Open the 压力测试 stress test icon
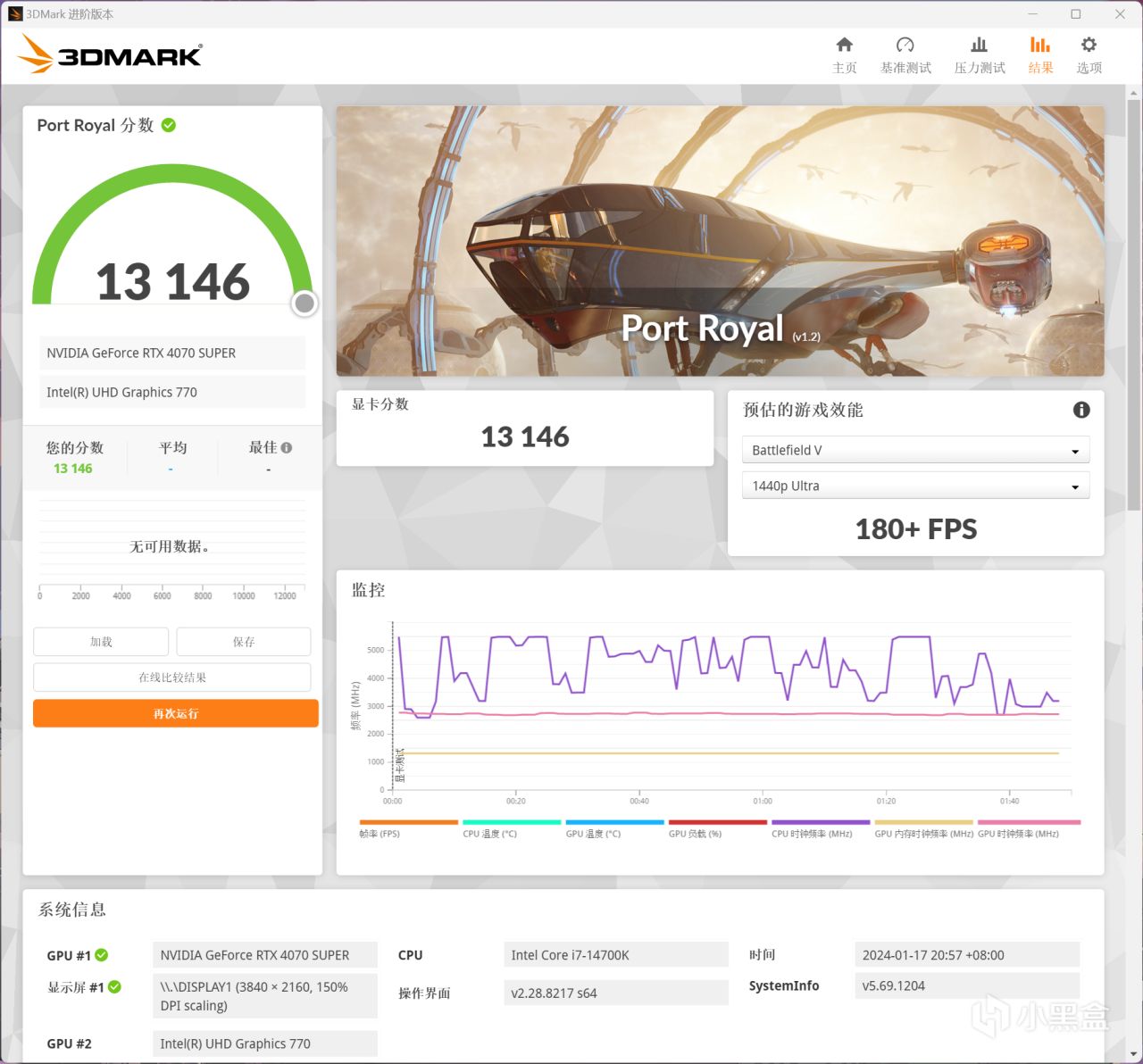Screen dimensions: 1143x1064 click(x=979, y=45)
